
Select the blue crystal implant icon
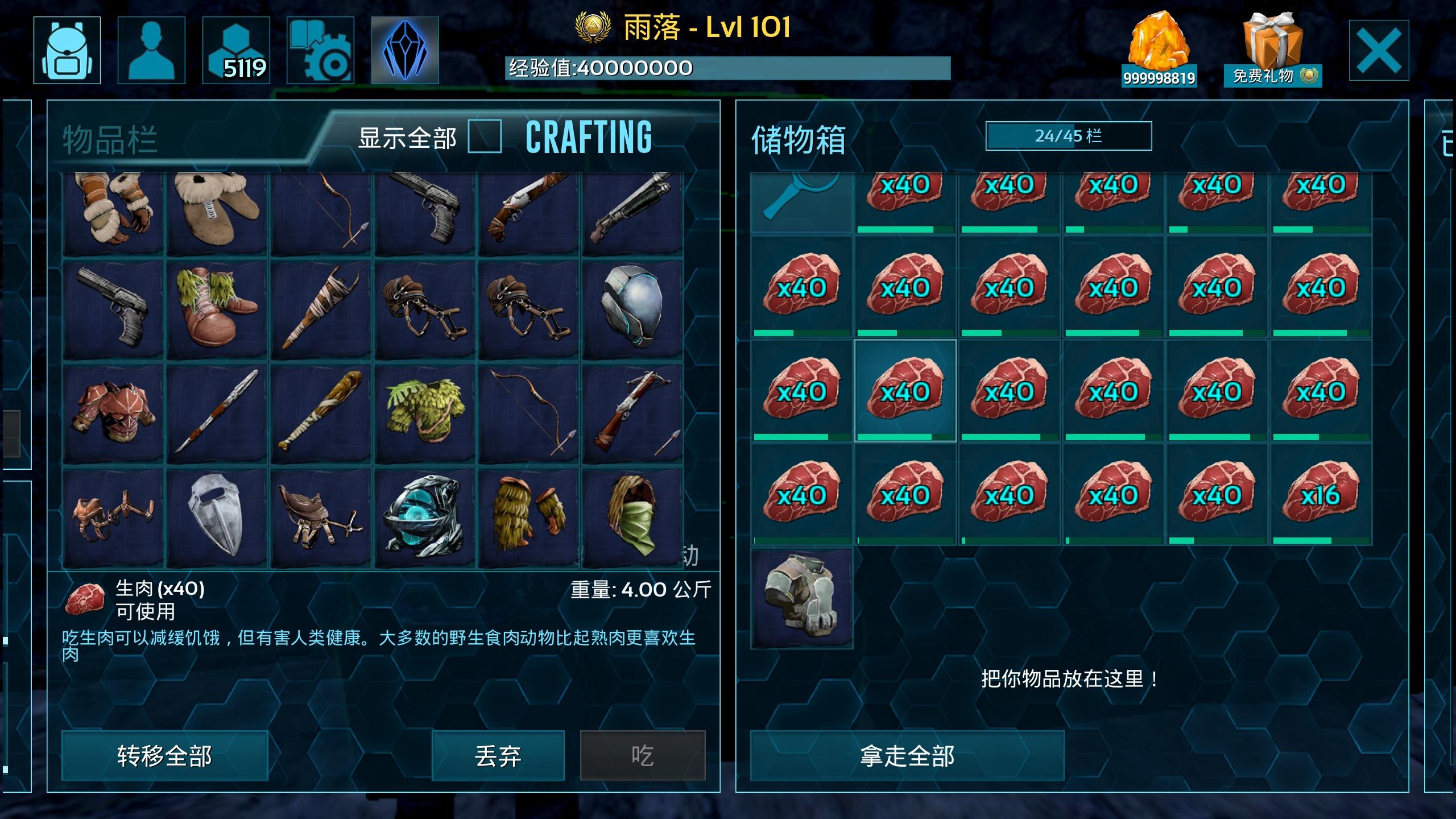(x=405, y=50)
